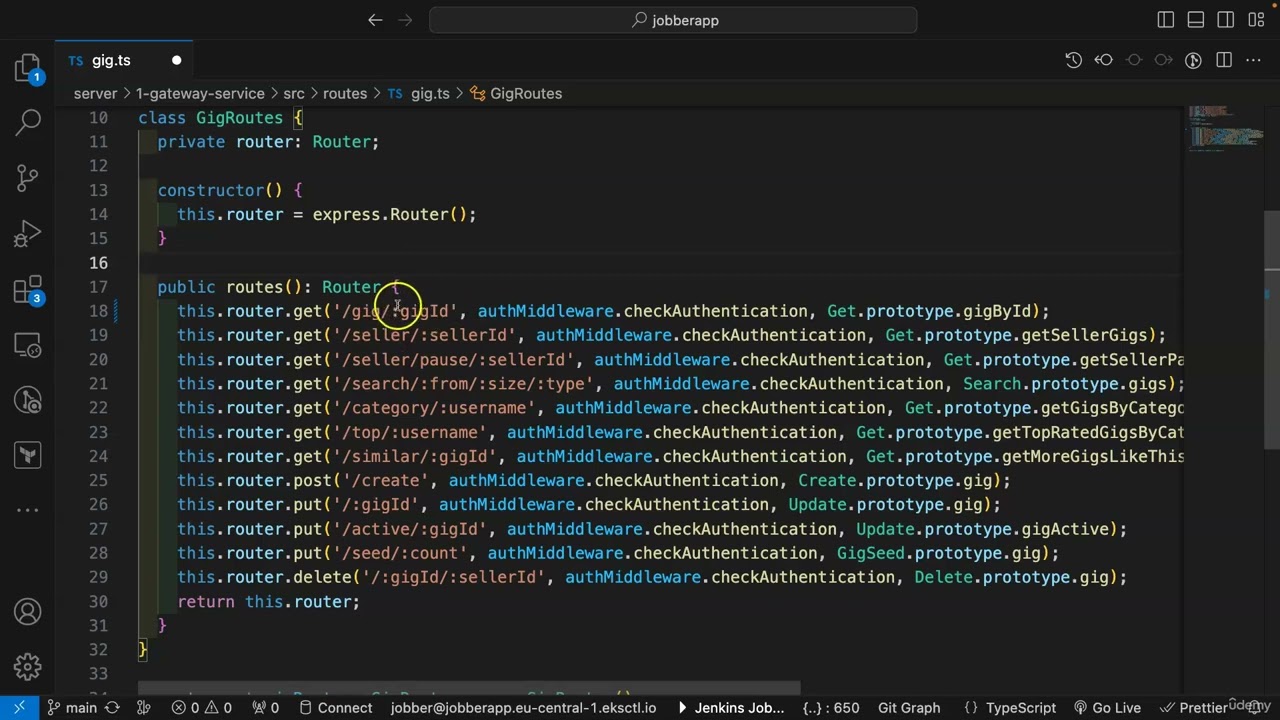The height and width of the screenshot is (720, 1280).
Task: Open the Git graph circle icon in editor toolbar
Action: pyautogui.click(x=1193, y=60)
